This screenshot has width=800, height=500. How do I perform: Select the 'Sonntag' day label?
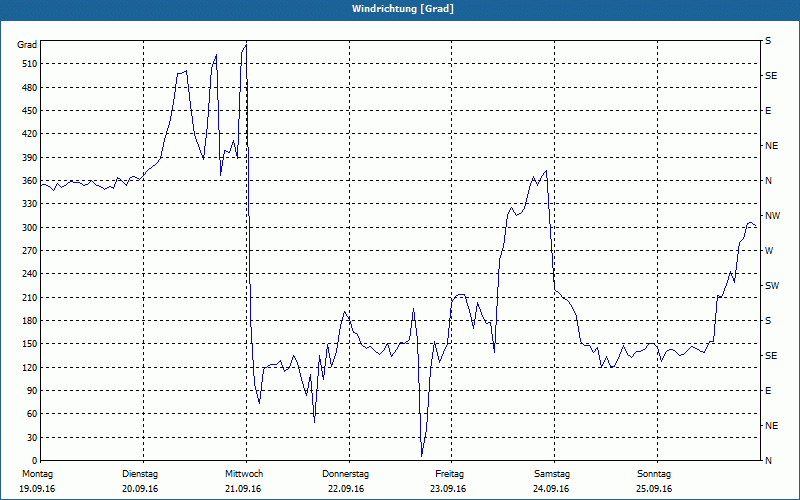(x=654, y=474)
